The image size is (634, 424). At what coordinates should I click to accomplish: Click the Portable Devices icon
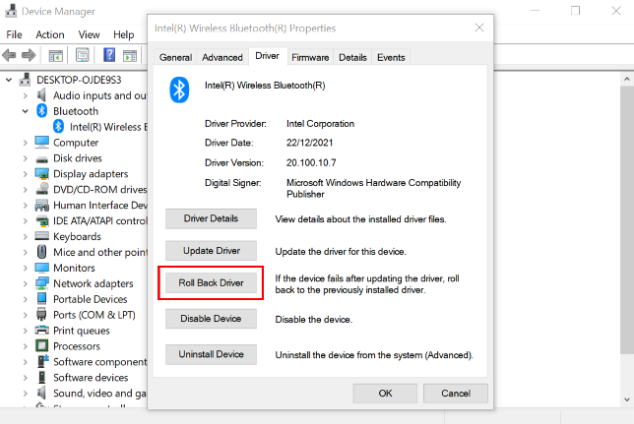[x=42, y=299]
